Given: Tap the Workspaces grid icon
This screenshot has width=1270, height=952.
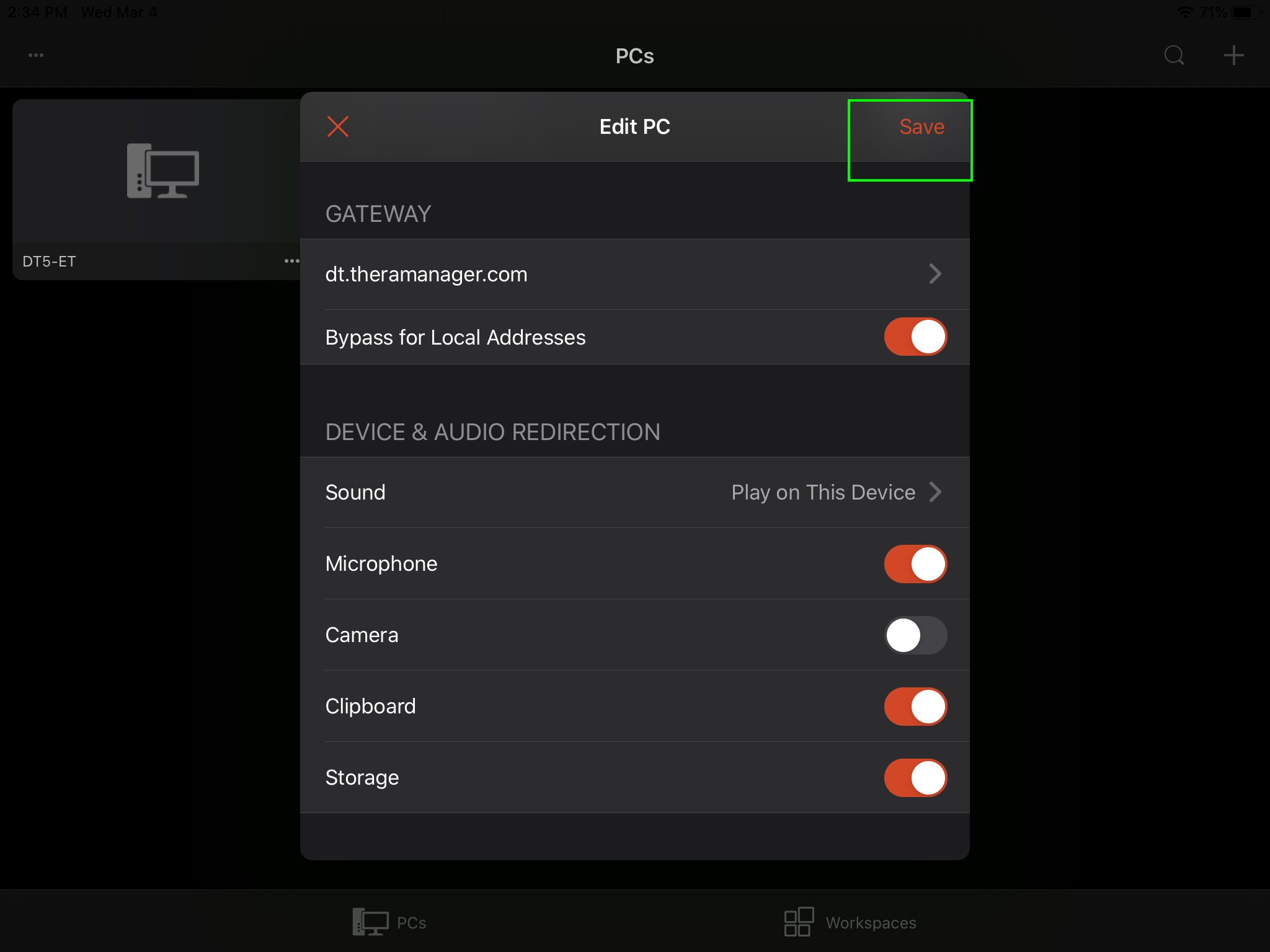Looking at the screenshot, I should pyautogui.click(x=799, y=922).
